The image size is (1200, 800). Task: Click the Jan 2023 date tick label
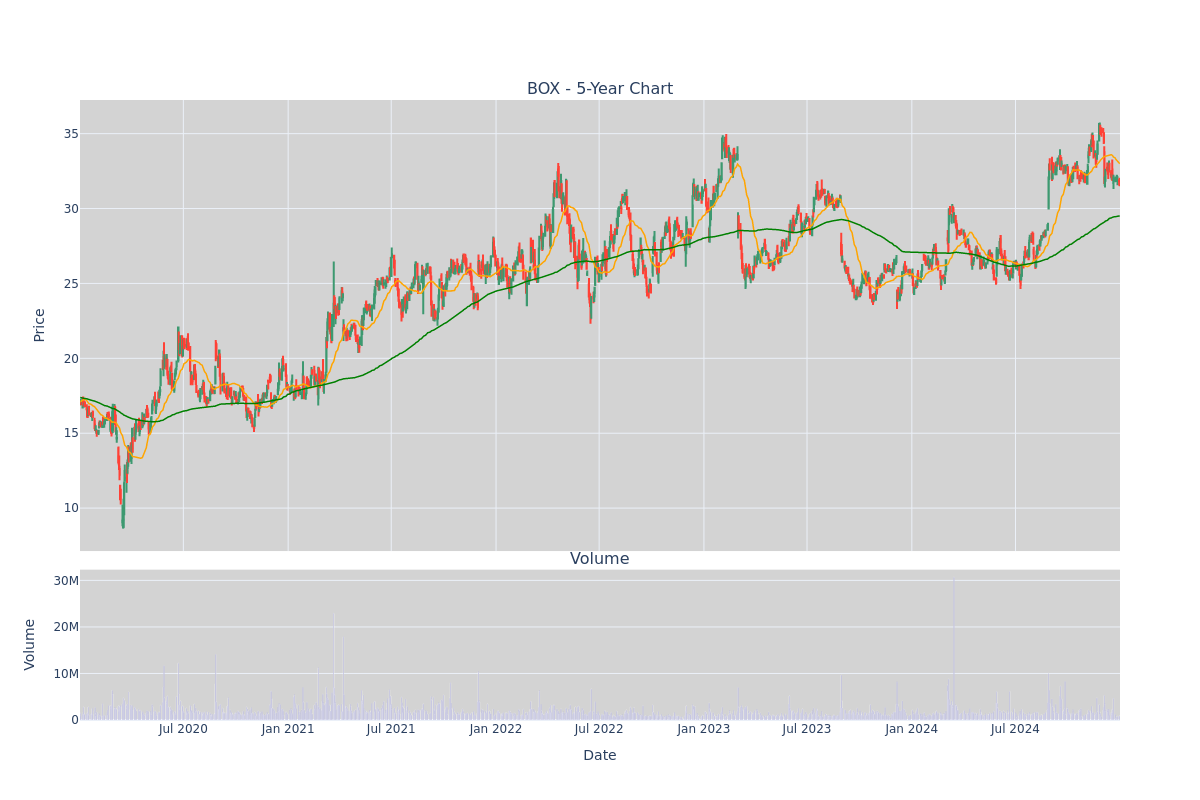point(704,729)
